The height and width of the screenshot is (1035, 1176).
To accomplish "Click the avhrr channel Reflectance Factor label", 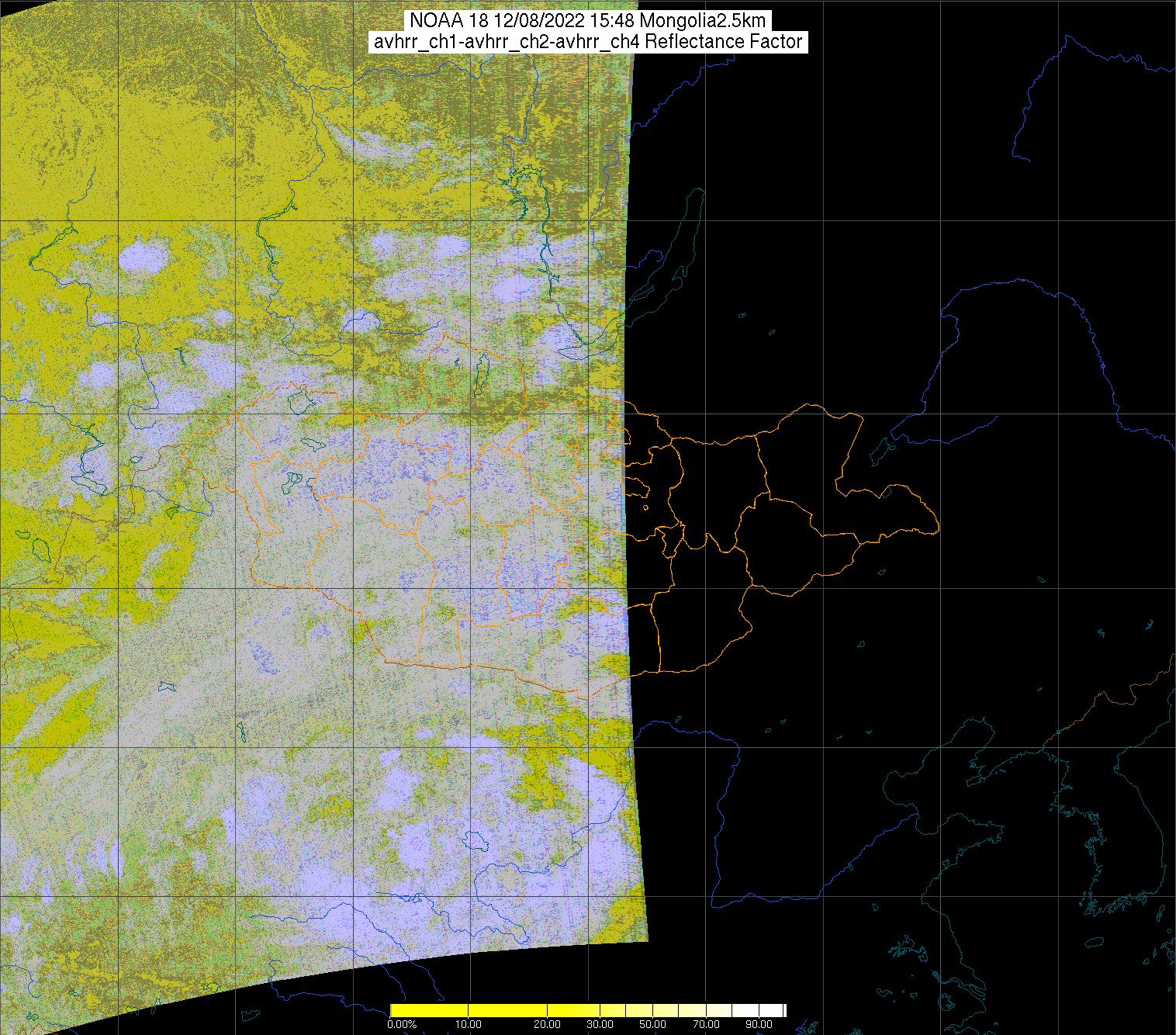I will (x=587, y=42).
